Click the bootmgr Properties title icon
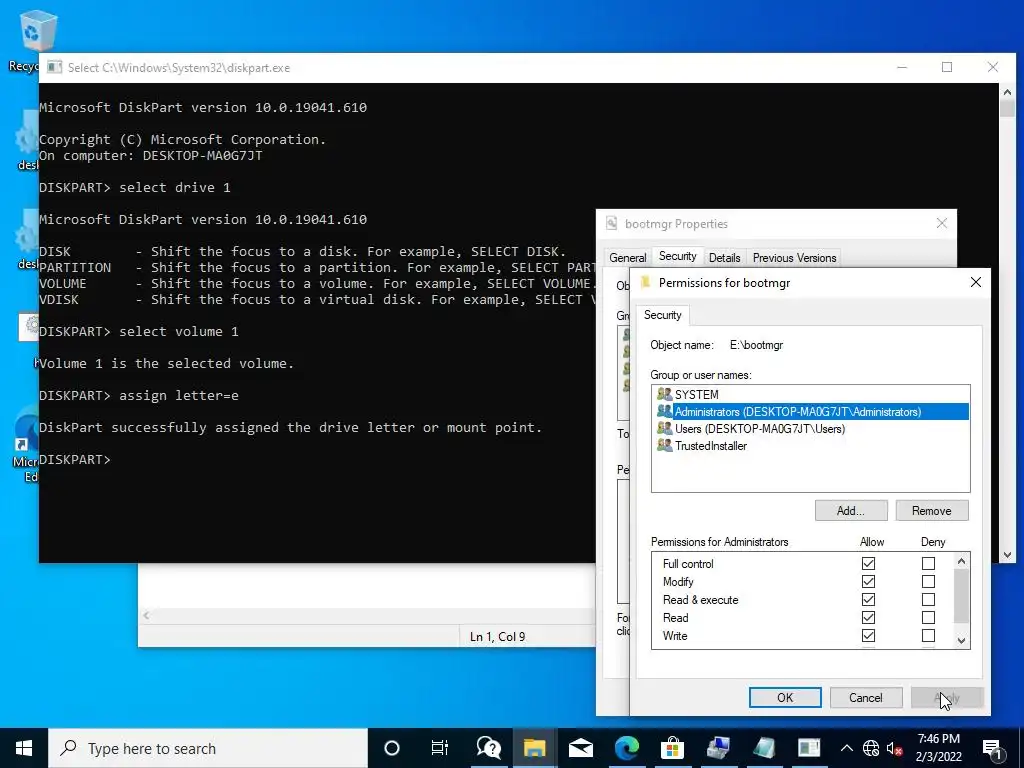 (x=611, y=223)
